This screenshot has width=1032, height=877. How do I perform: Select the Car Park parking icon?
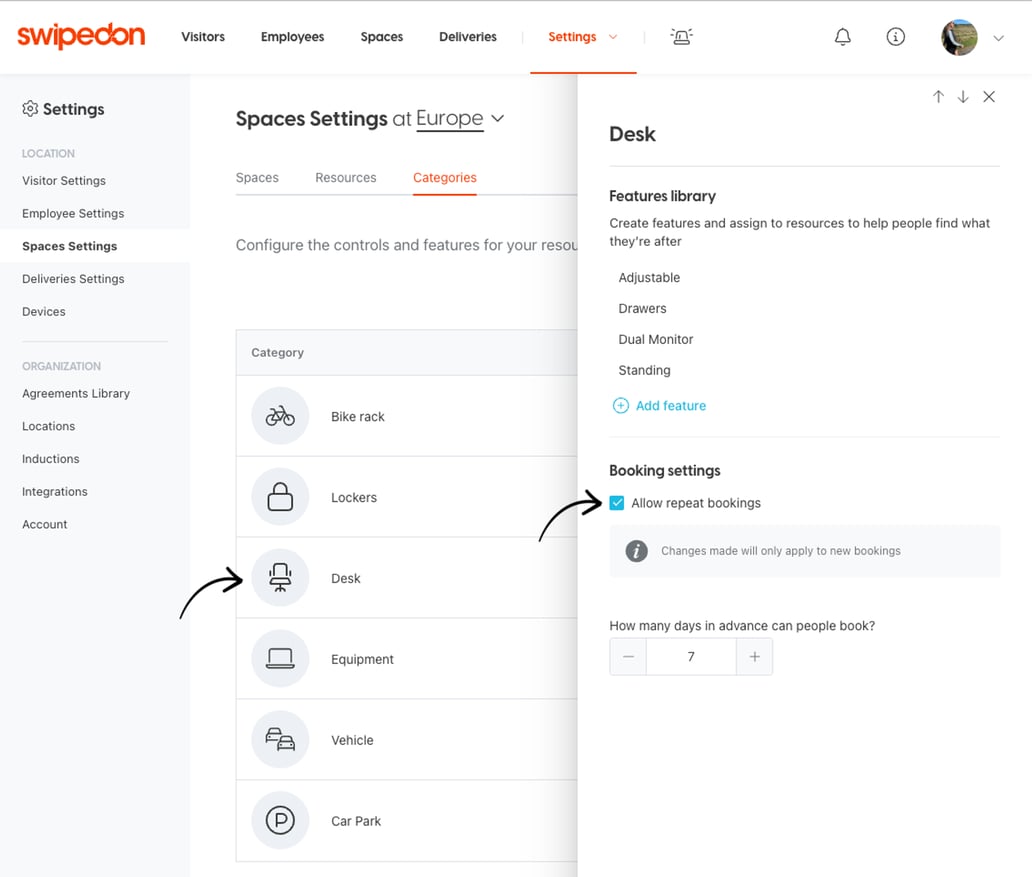point(279,820)
